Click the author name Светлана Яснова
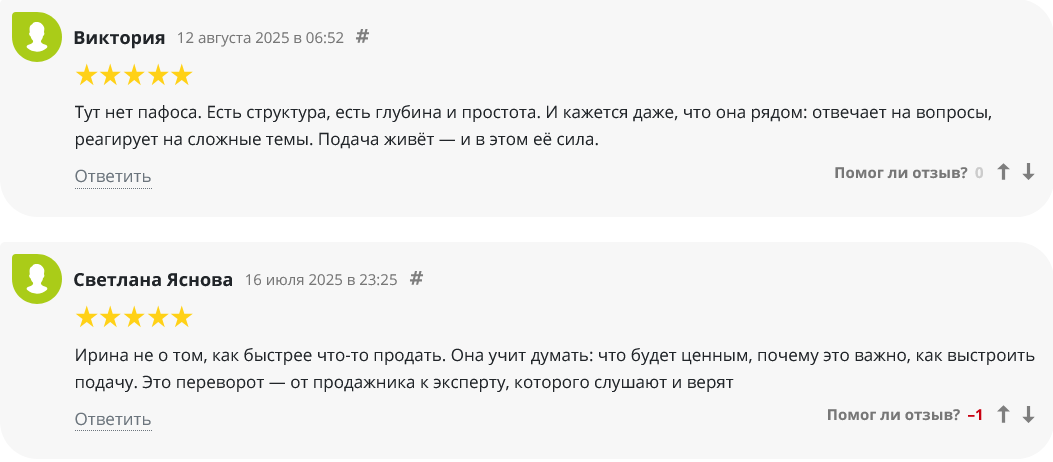 pyautogui.click(x=153, y=279)
